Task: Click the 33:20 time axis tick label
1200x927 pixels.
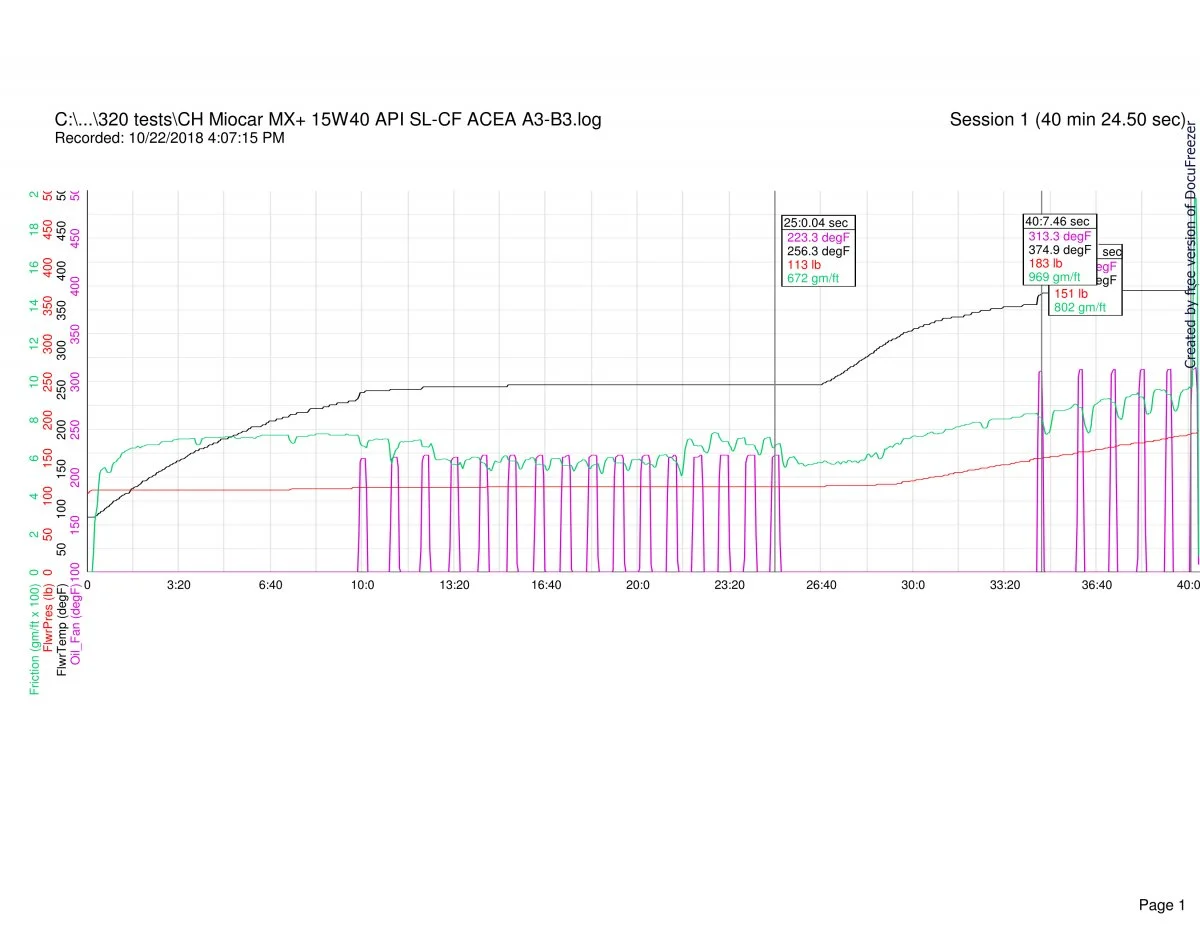Action: click(x=1005, y=585)
